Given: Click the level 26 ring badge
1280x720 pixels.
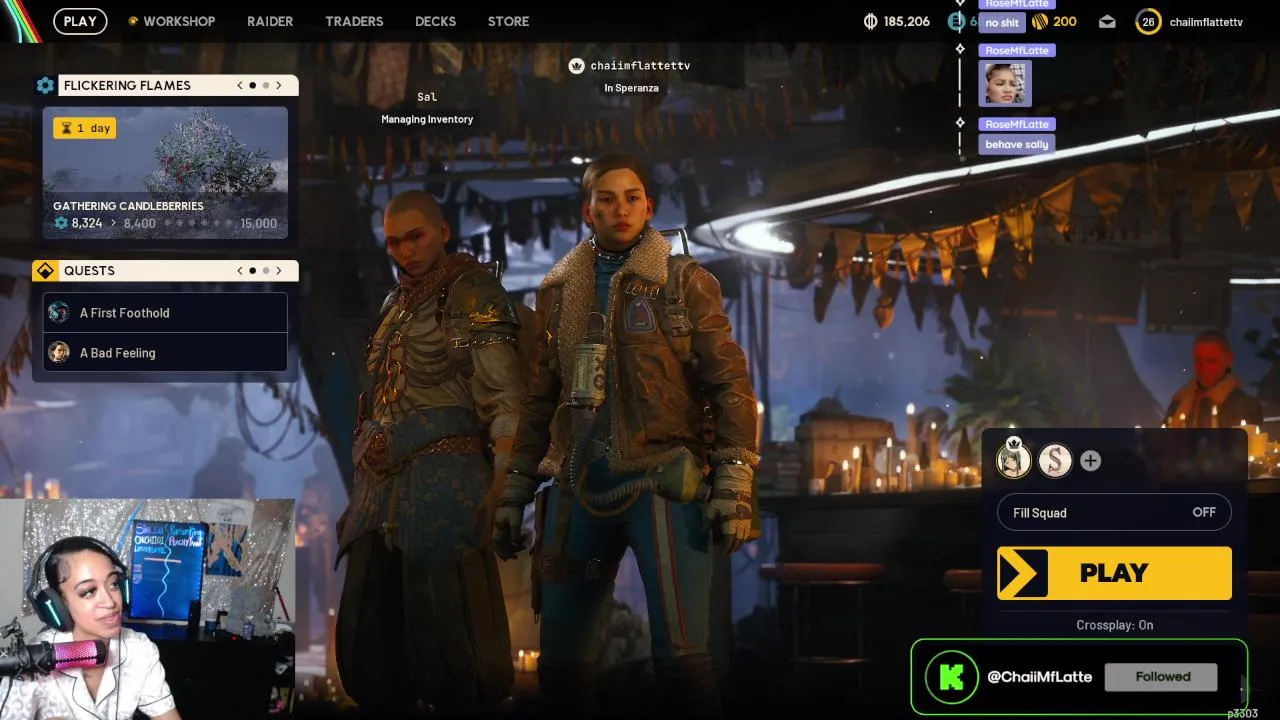Looking at the screenshot, I should 1148,21.
